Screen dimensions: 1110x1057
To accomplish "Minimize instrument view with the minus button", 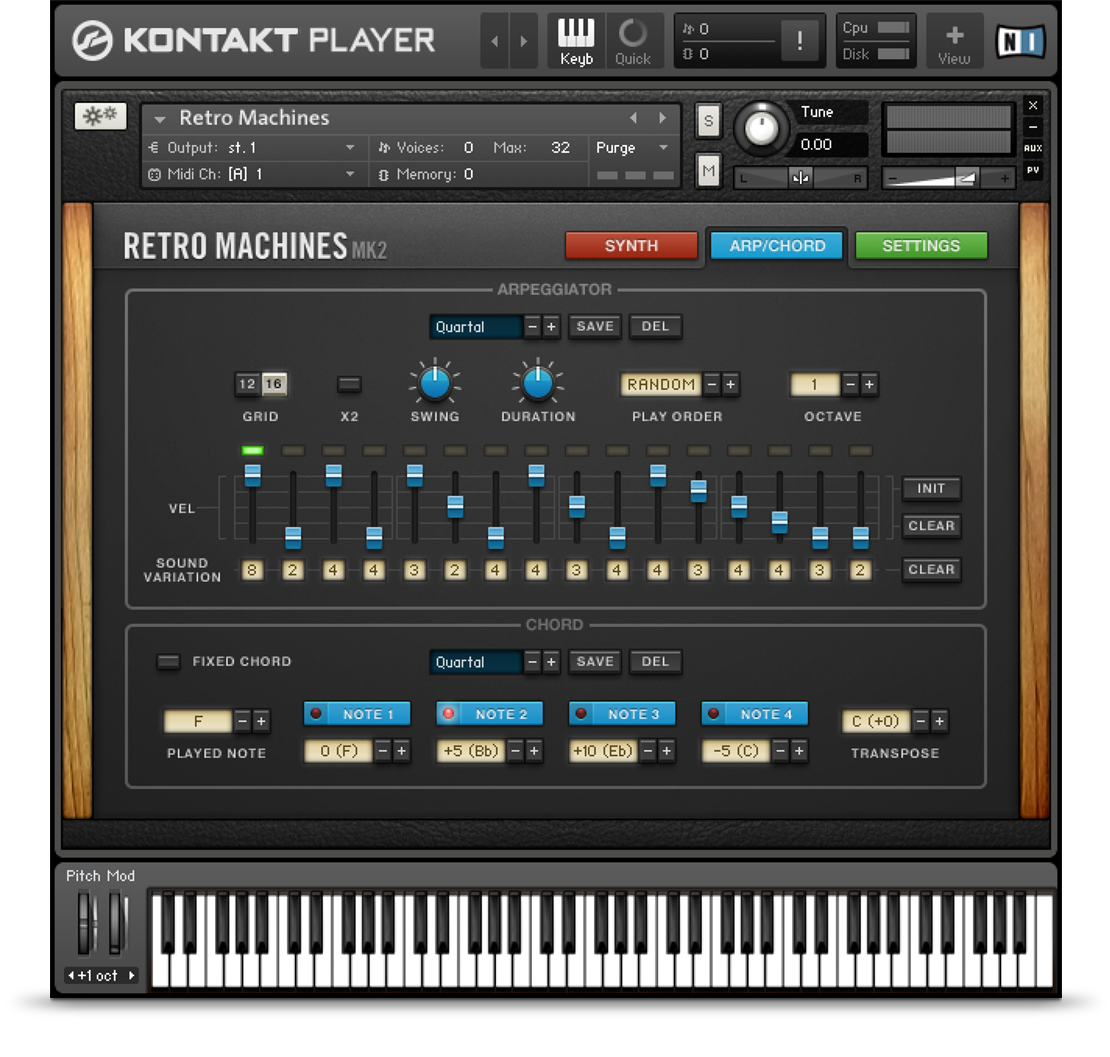I will click(x=1033, y=127).
